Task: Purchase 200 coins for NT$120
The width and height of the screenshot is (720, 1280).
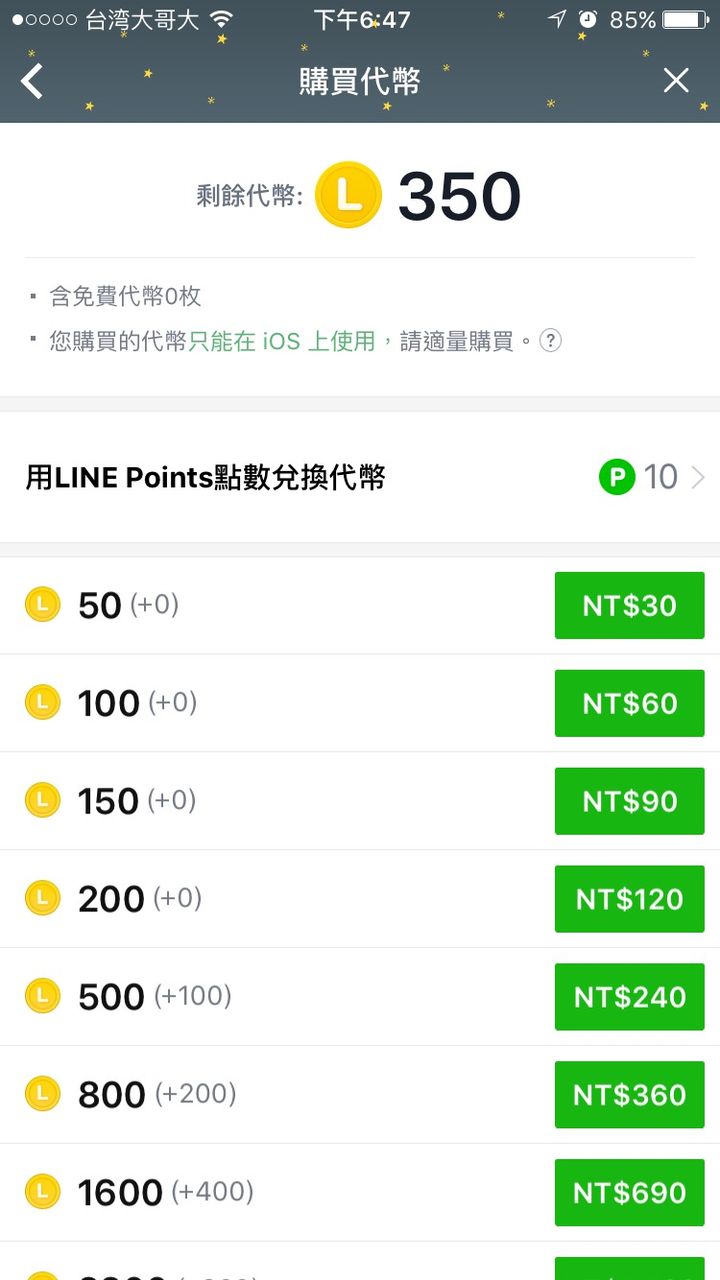Action: pos(629,899)
